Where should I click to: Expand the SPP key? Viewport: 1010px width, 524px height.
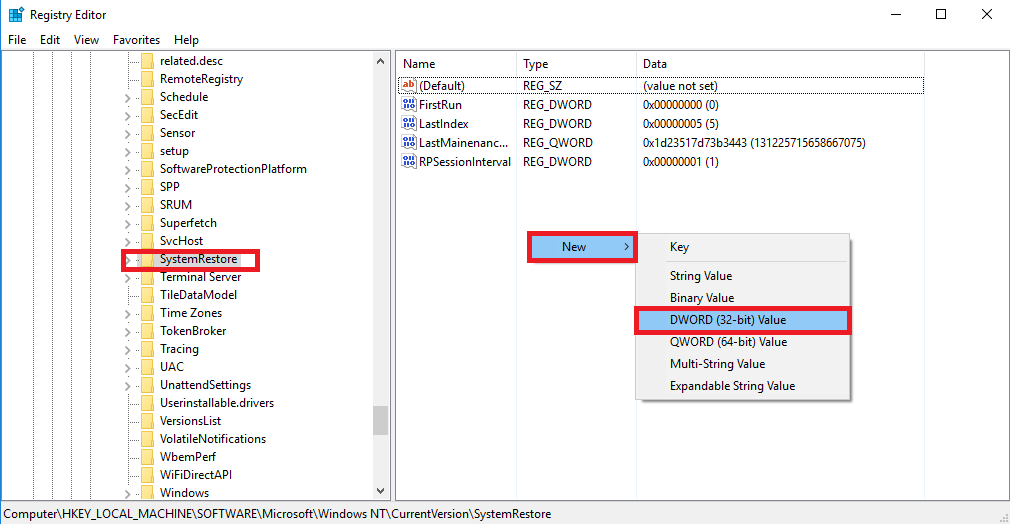pyautogui.click(x=128, y=188)
